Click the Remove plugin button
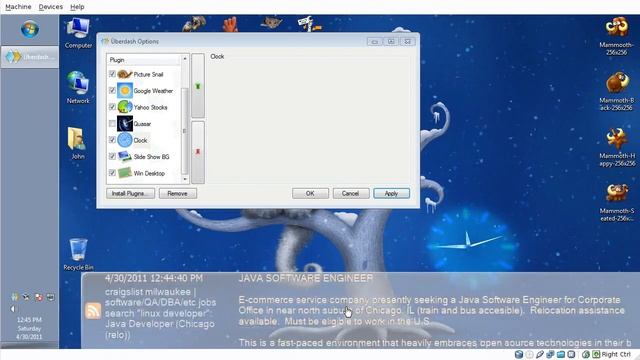This screenshot has width=640, height=360. click(178, 193)
